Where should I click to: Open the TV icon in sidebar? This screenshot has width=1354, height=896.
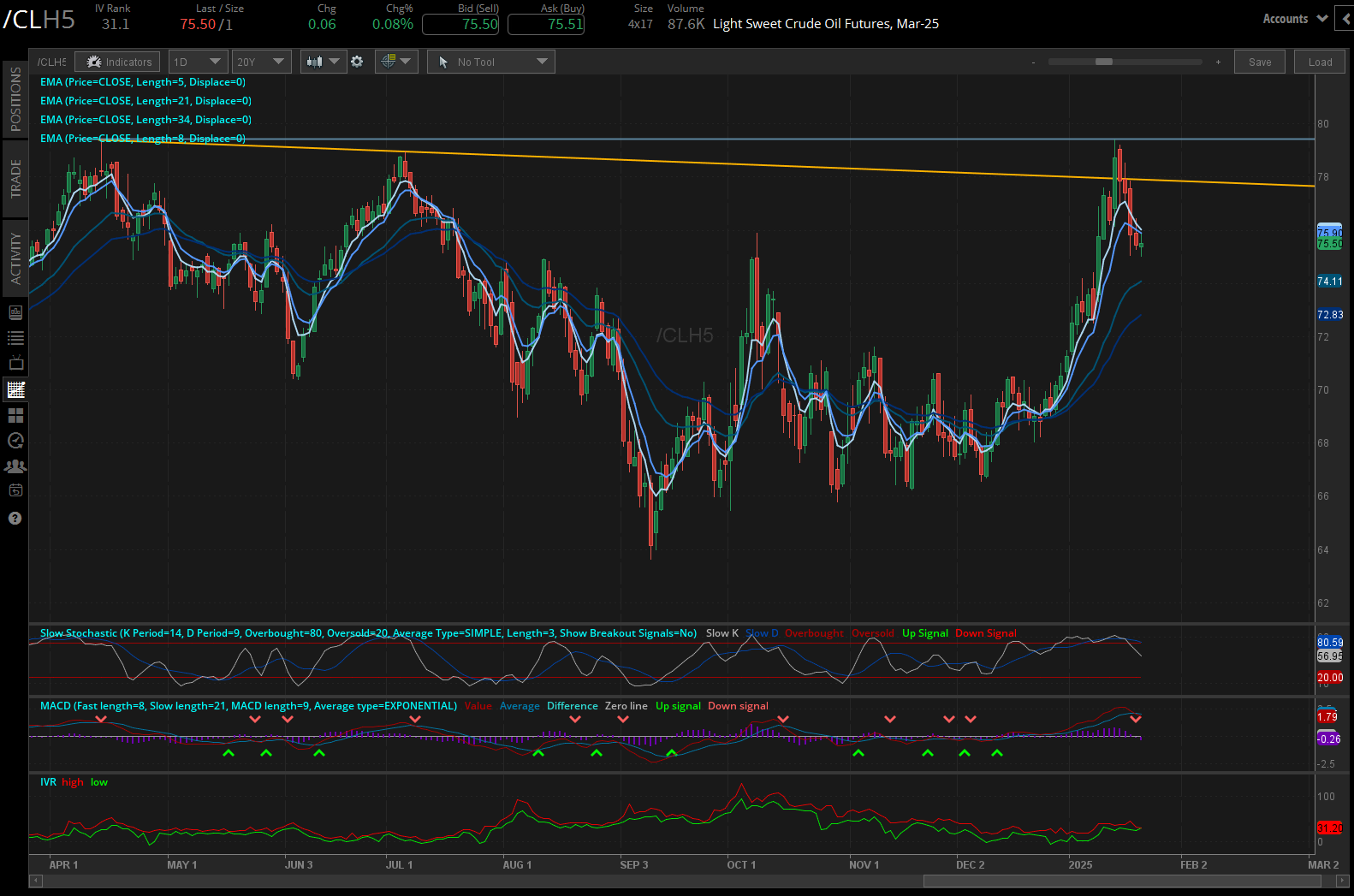(15, 364)
